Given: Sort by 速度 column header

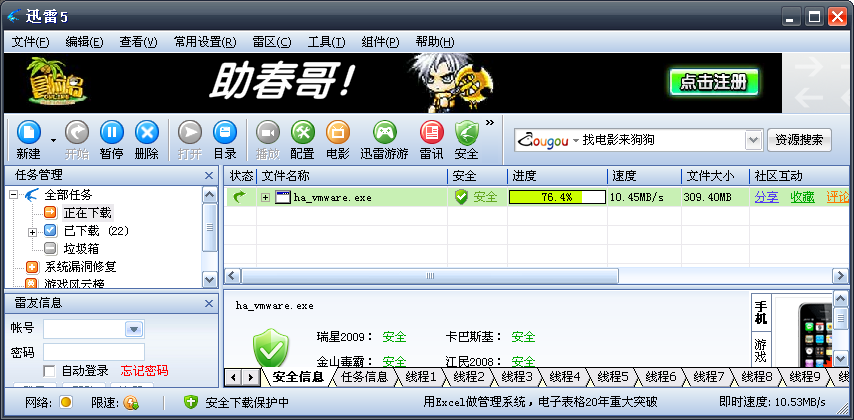Looking at the screenshot, I should (644, 176).
